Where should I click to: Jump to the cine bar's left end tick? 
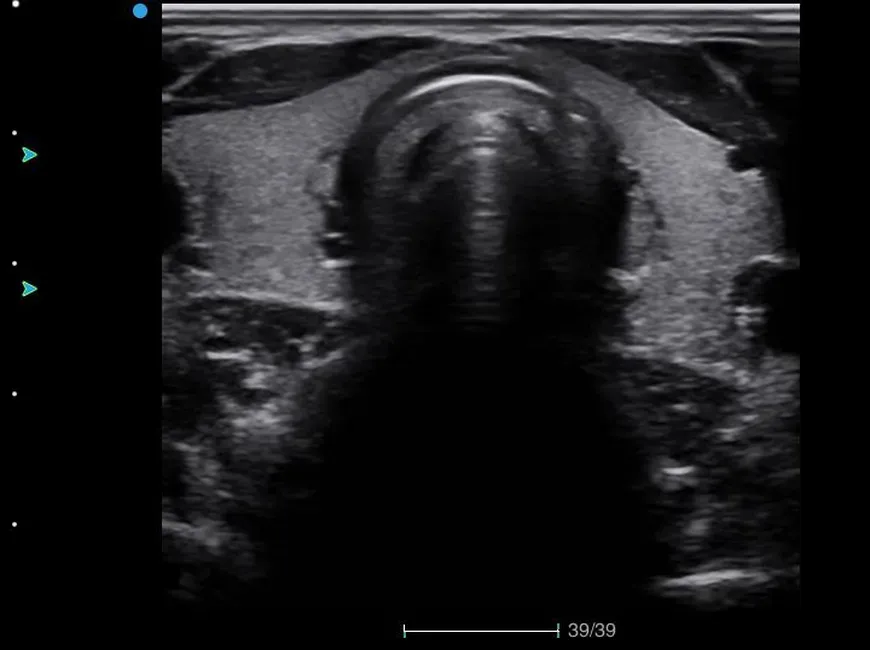pyautogui.click(x=404, y=630)
